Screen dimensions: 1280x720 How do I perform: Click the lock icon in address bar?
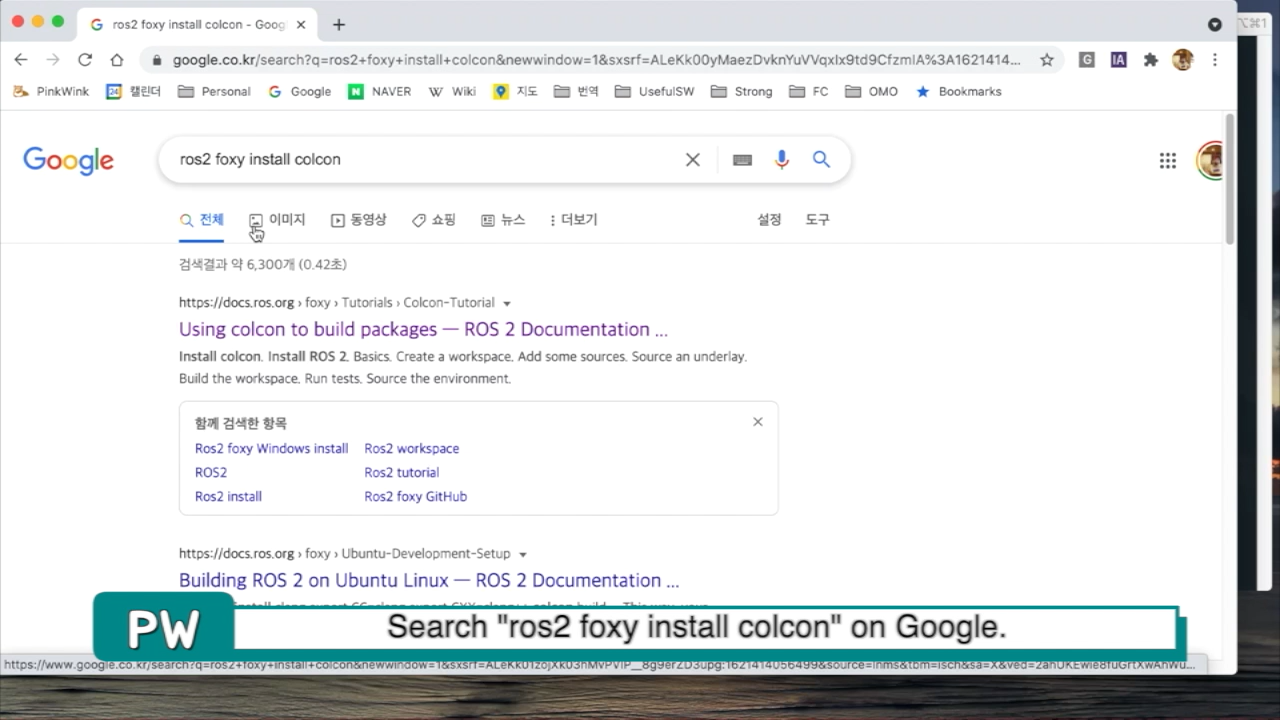[157, 60]
